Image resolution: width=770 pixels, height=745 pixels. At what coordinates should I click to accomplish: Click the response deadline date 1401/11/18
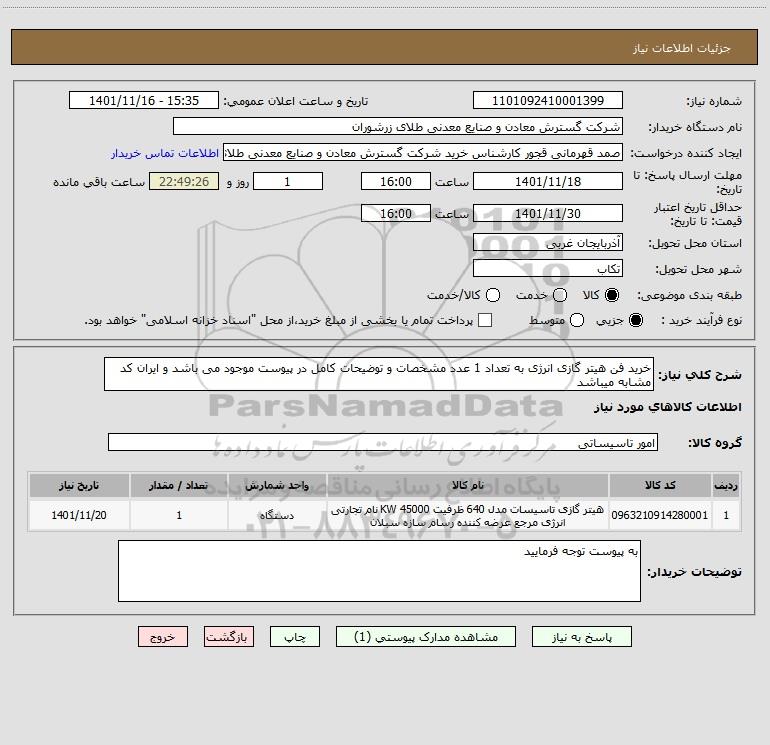[x=548, y=181]
